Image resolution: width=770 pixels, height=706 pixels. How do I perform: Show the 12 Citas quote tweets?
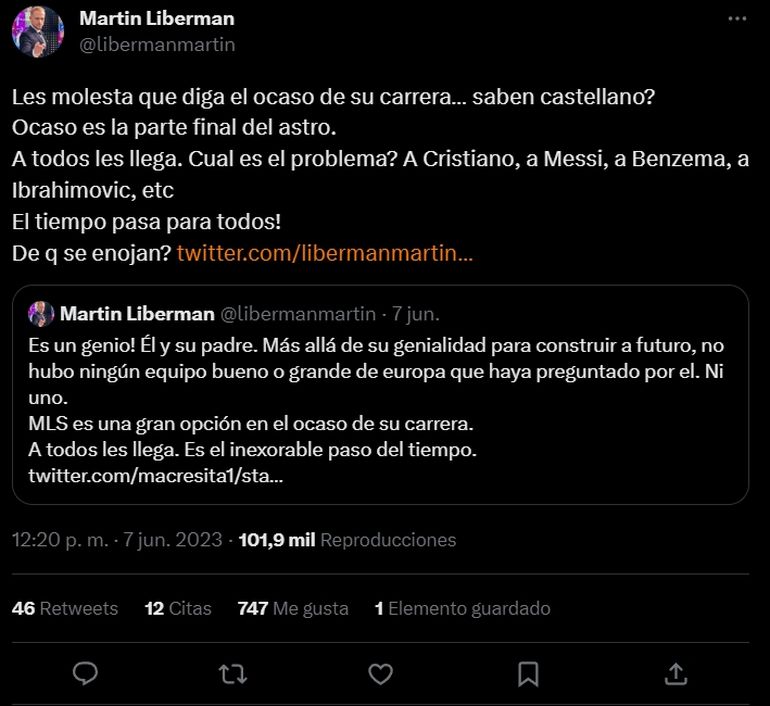click(178, 608)
